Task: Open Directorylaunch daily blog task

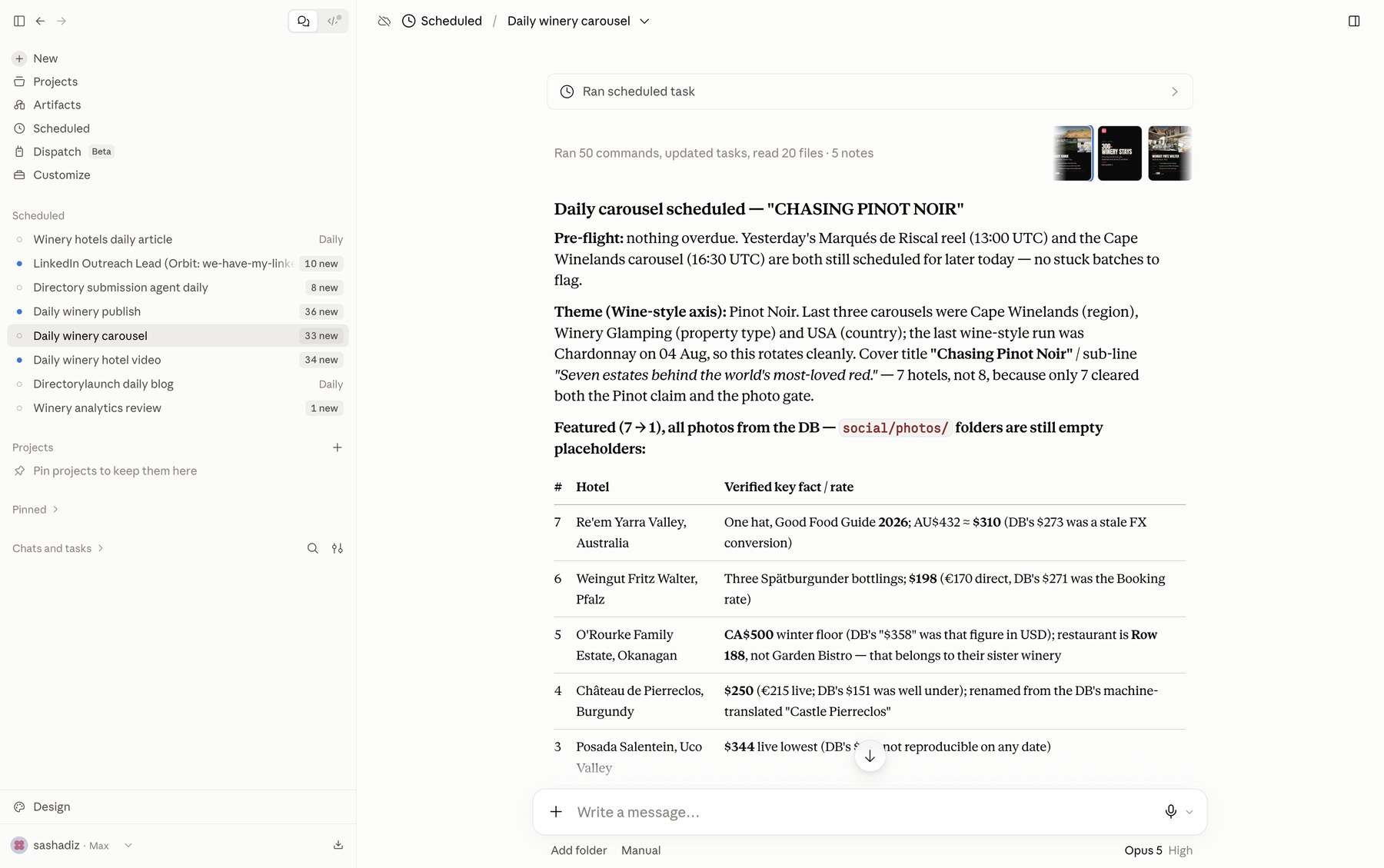Action: pos(178,384)
